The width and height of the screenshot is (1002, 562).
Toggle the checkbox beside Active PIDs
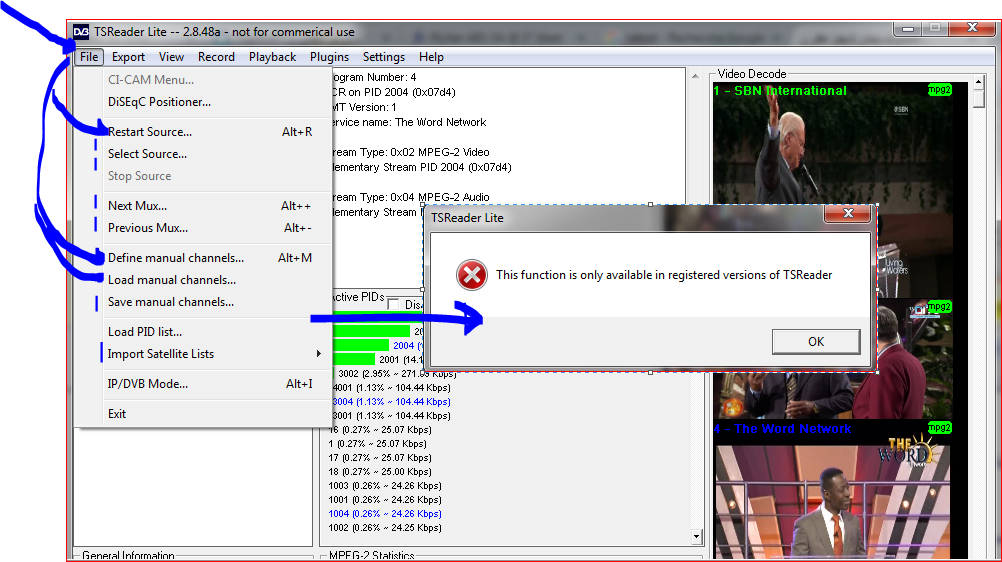point(394,305)
